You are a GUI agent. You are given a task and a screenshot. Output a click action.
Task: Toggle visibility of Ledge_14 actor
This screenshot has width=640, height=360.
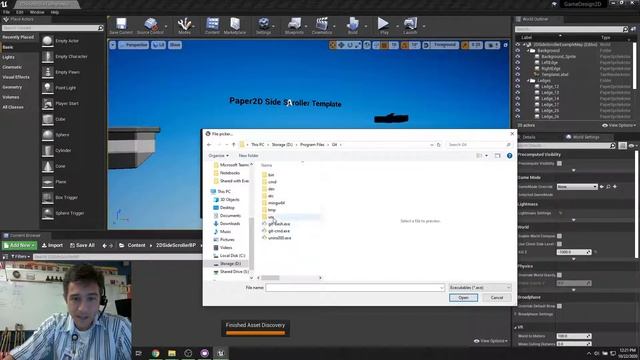[518, 98]
